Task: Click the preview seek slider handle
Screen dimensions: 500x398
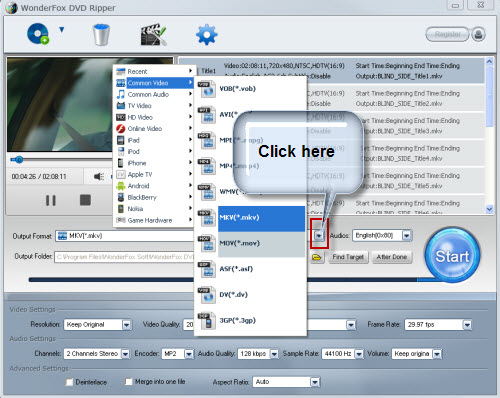Action: click(x=19, y=160)
